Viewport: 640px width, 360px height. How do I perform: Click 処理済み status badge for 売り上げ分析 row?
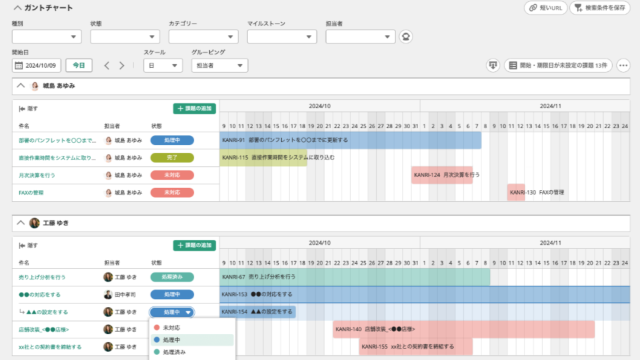(x=172, y=277)
